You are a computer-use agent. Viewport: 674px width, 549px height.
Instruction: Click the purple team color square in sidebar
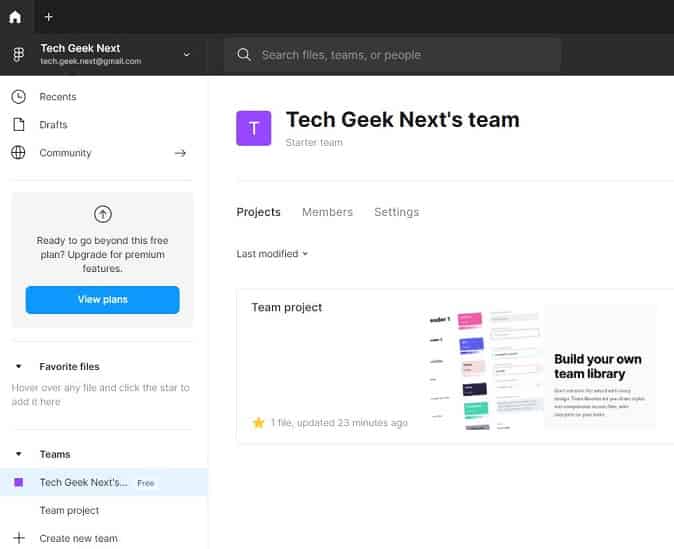pos(18,482)
